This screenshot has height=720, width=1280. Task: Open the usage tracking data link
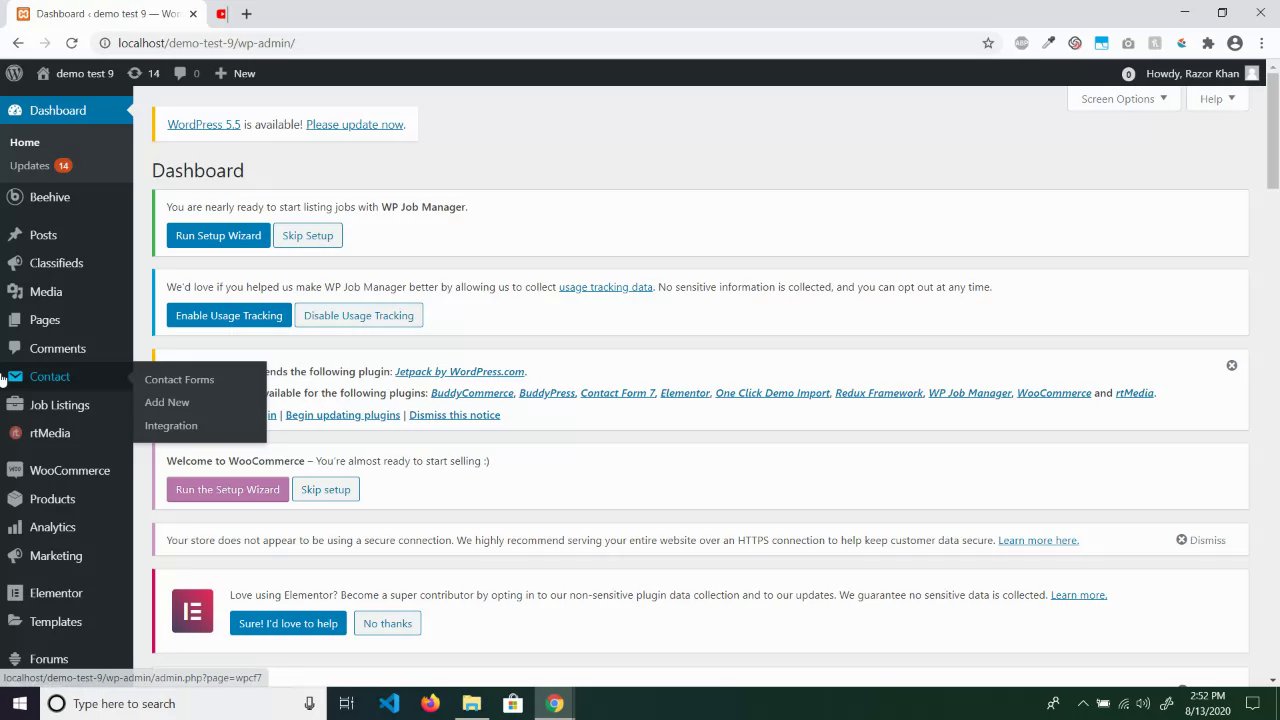pos(605,287)
